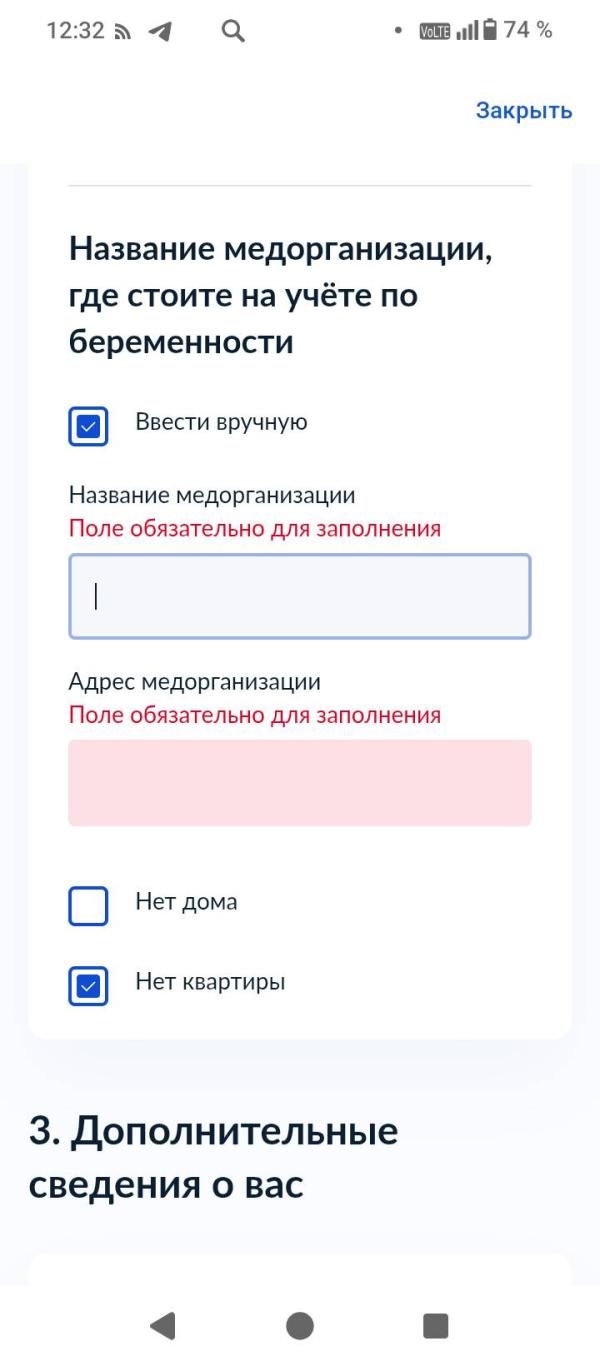Tap the Android back navigation button

(x=162, y=1325)
